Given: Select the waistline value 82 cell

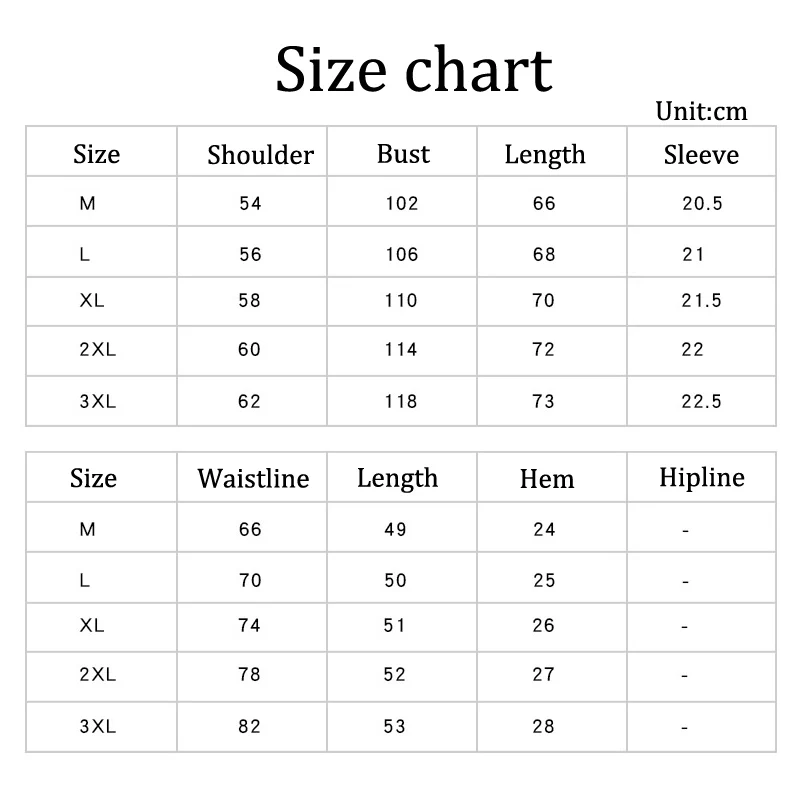Looking at the screenshot, I should point(250,727).
